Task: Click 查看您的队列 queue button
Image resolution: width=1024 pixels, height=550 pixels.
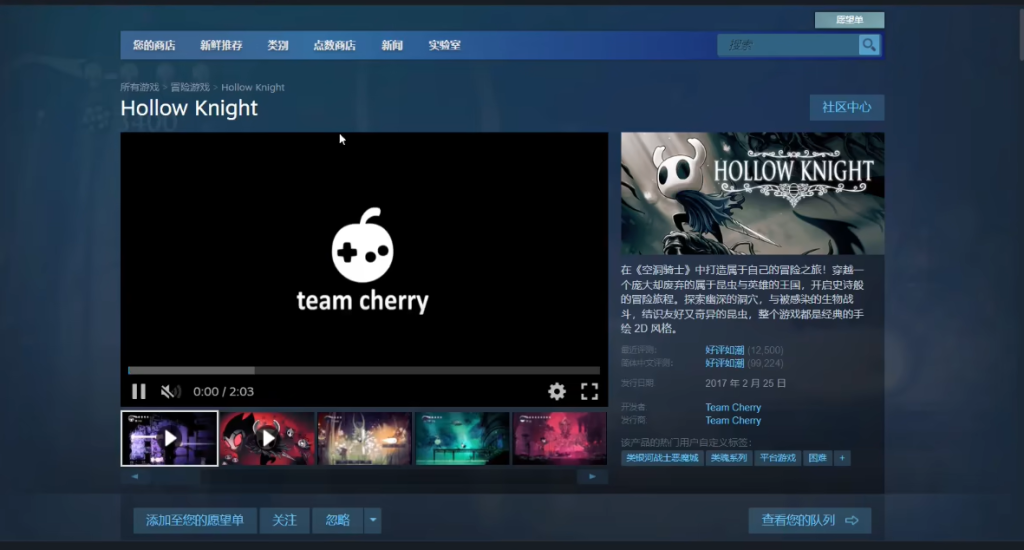Action: click(x=810, y=520)
